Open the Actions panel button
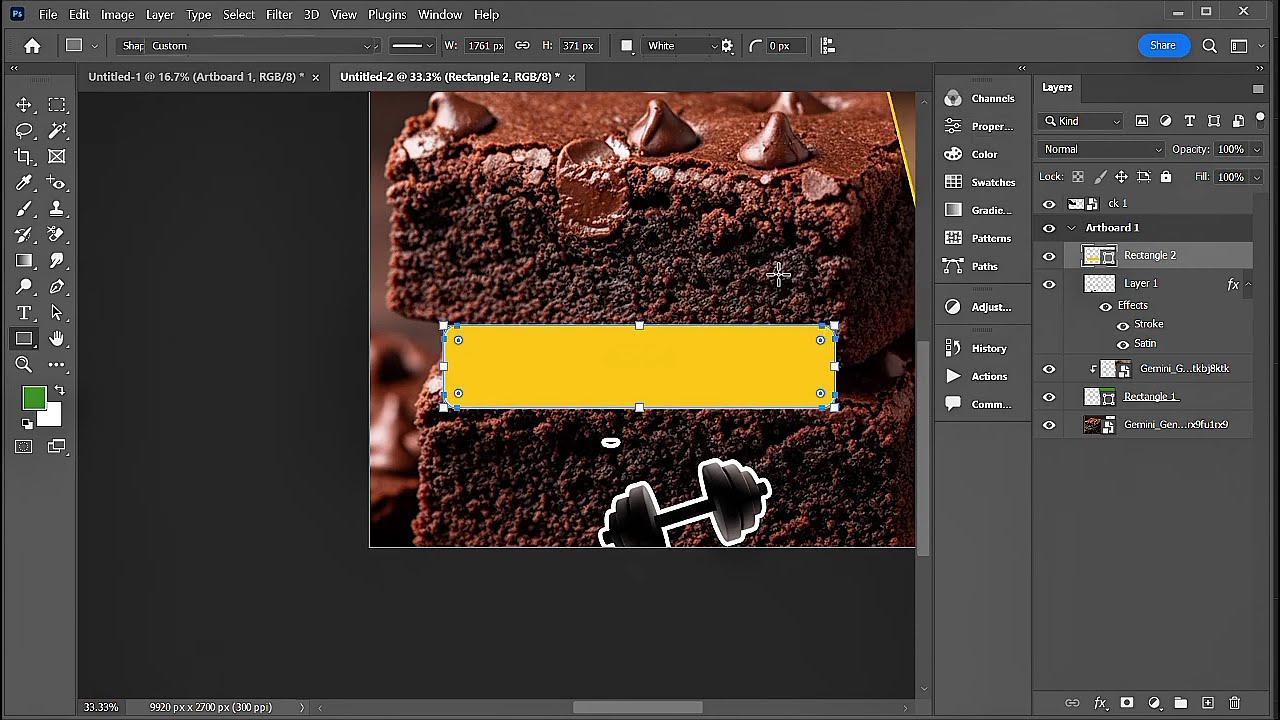Viewport: 1280px width, 720px height. 976,376
